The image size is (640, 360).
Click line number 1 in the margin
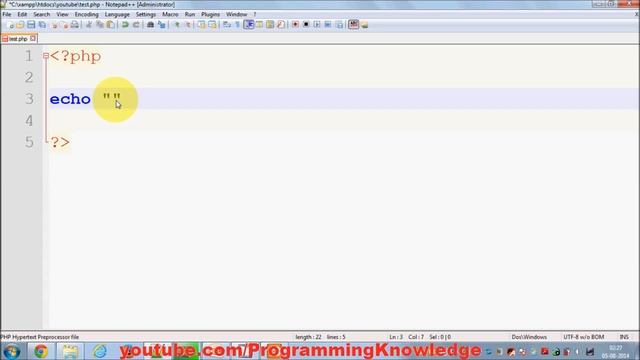click(x=29, y=56)
